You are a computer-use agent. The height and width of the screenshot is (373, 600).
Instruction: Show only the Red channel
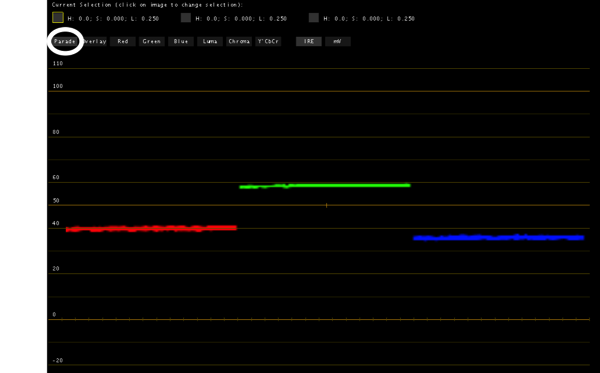pyautogui.click(x=123, y=41)
